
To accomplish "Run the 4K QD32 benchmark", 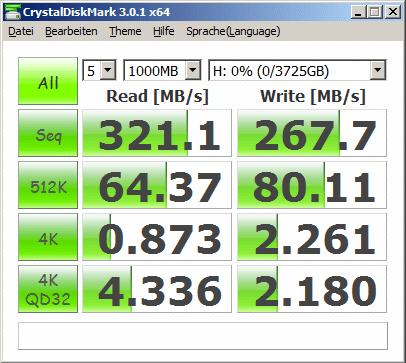I will pyautogui.click(x=48, y=289).
